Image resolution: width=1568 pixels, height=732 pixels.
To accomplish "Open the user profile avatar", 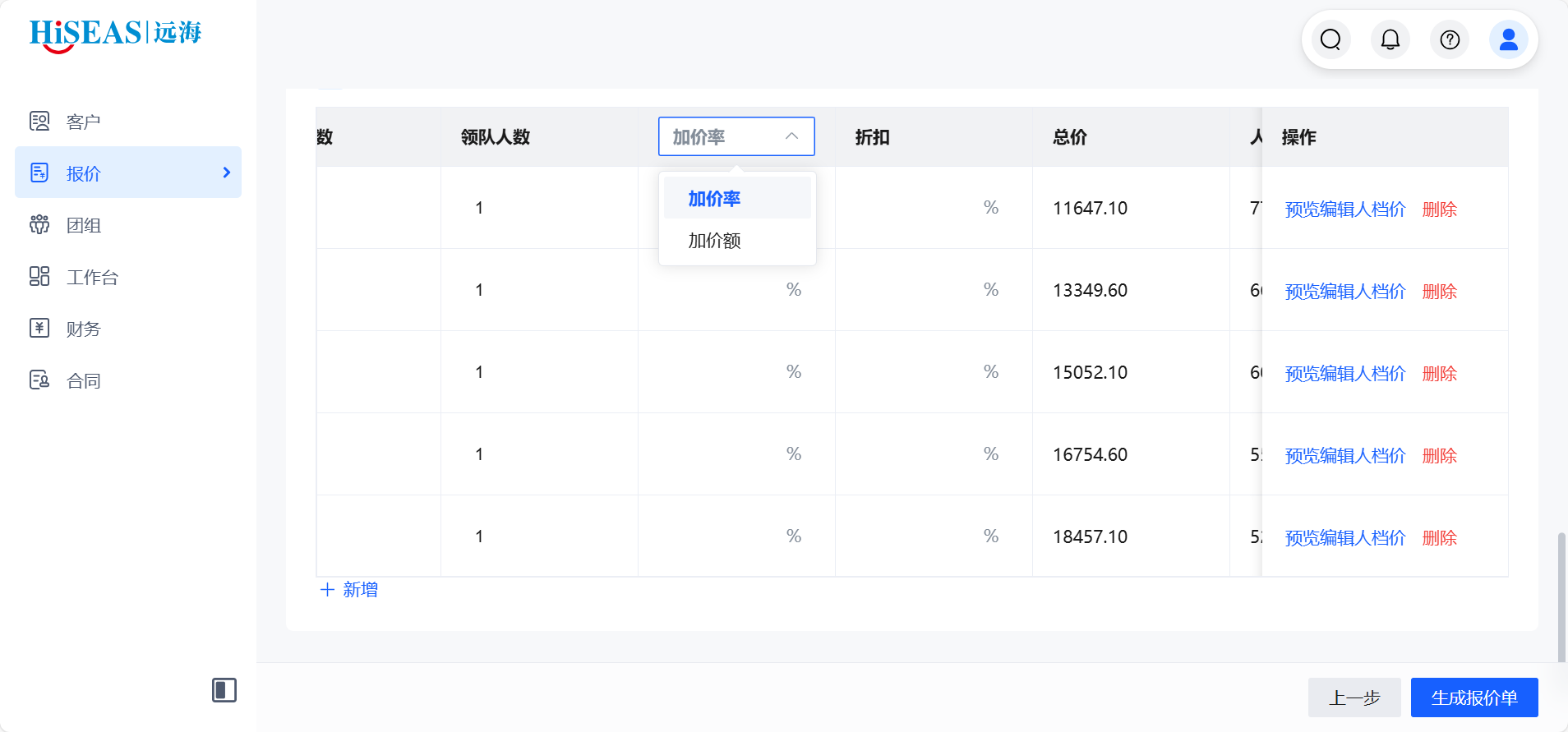I will click(1509, 39).
